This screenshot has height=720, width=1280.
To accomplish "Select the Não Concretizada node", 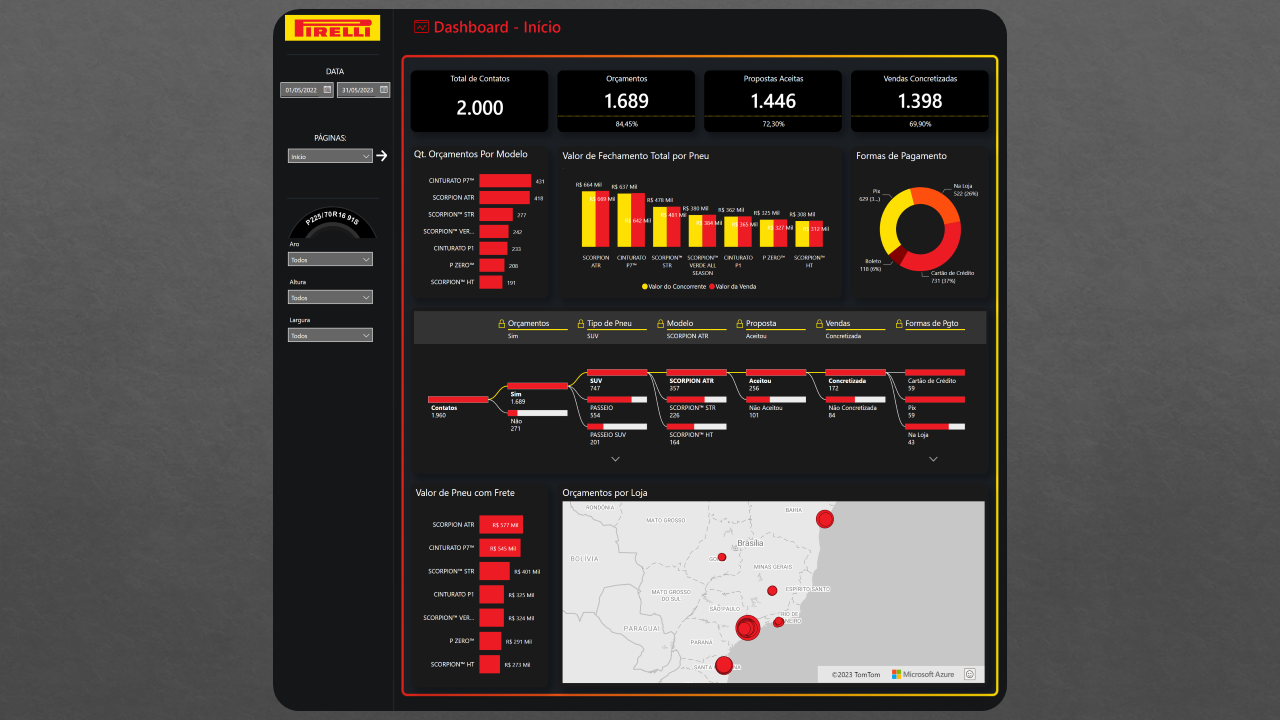I will [852, 407].
